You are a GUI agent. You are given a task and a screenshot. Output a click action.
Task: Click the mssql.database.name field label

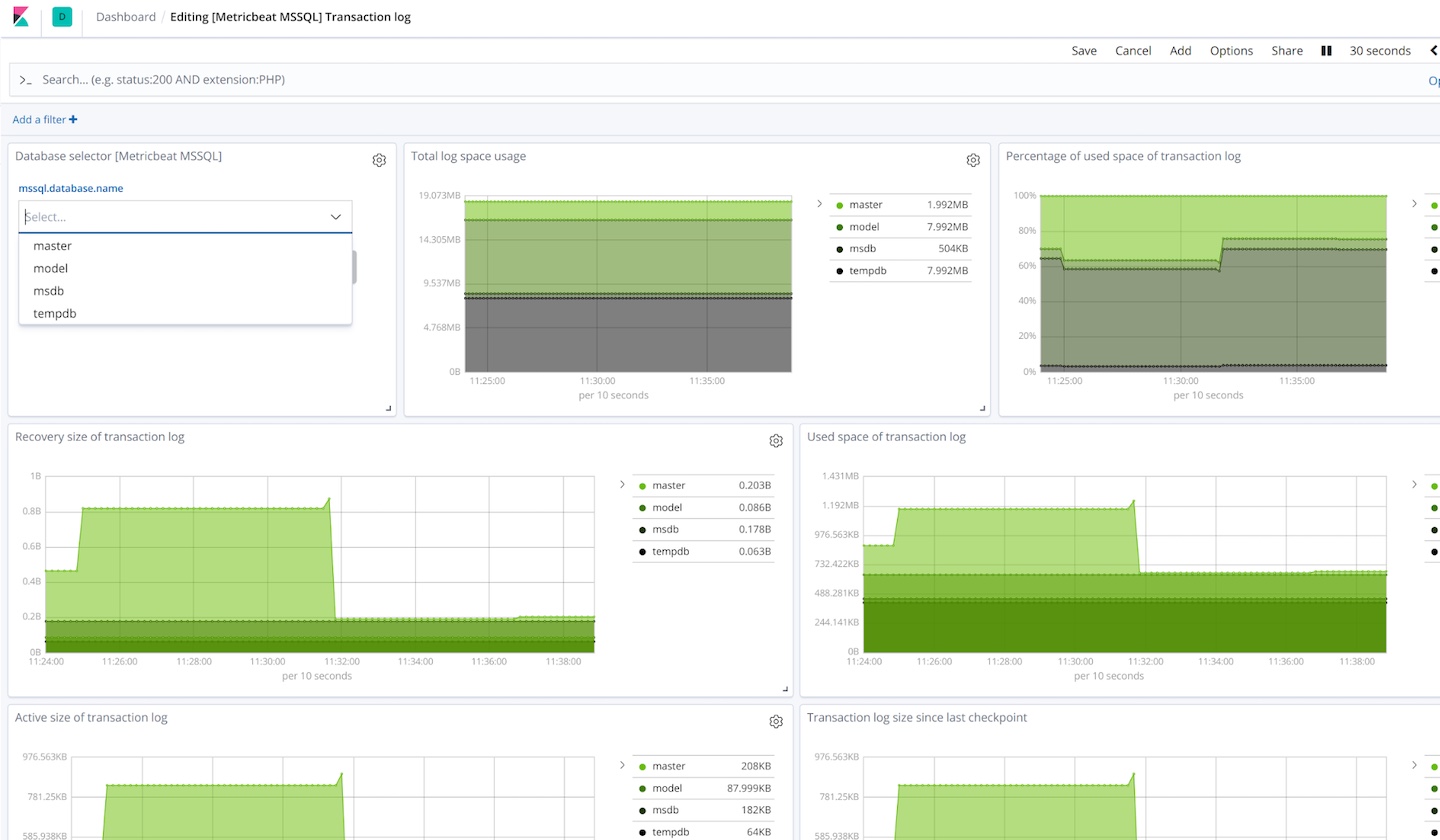(71, 188)
